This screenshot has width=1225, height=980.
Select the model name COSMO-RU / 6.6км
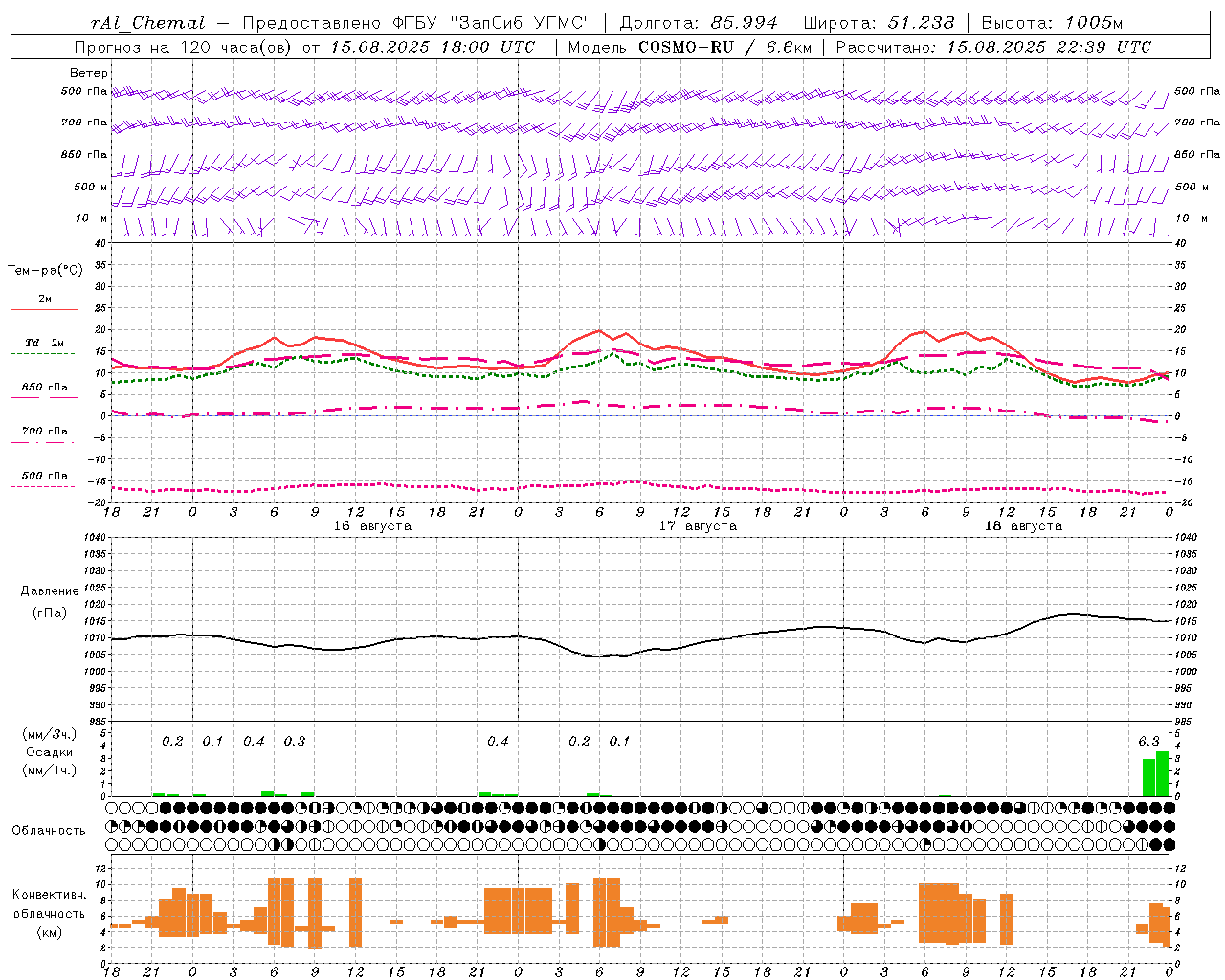724,47
